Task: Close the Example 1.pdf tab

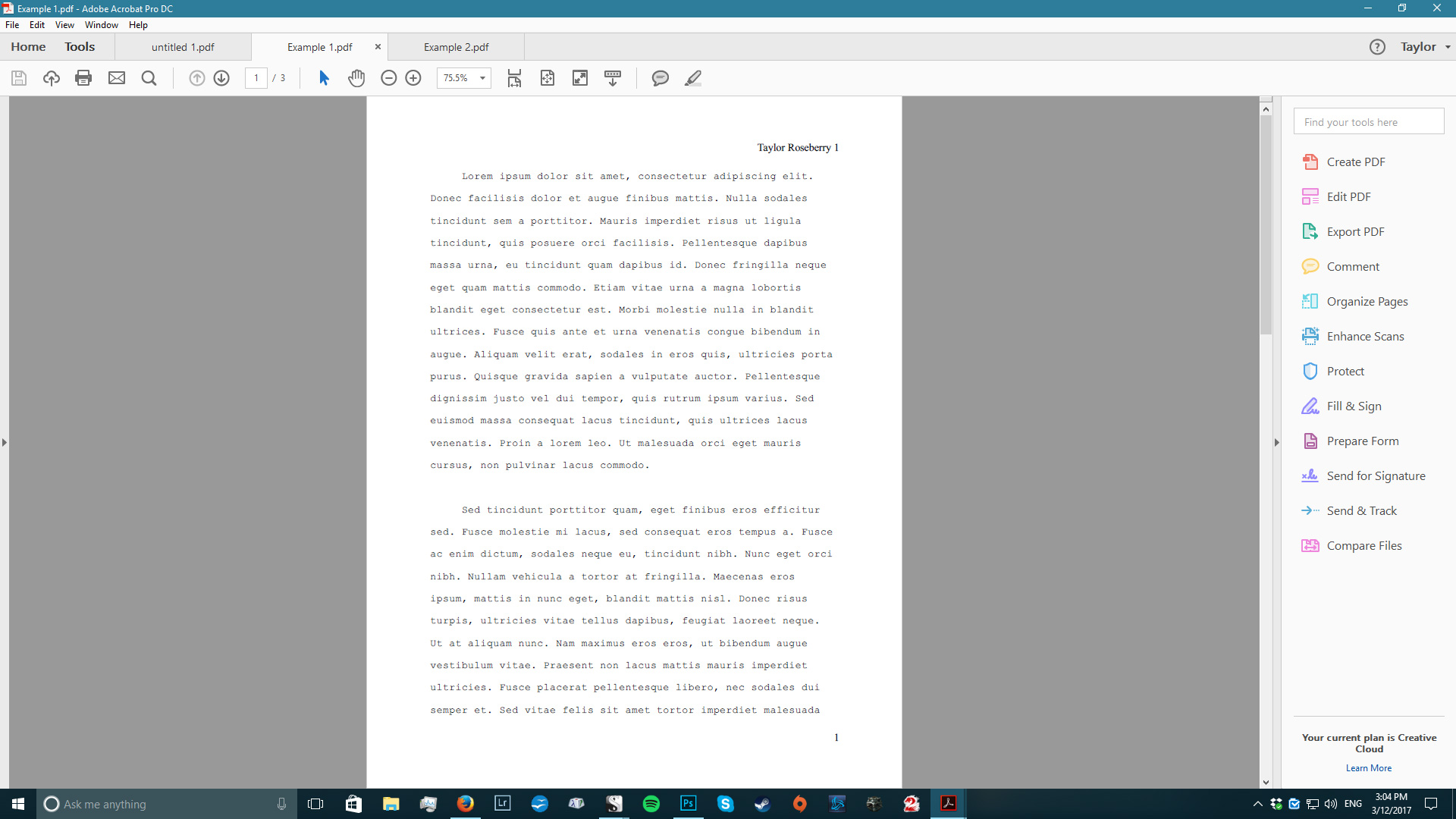Action: pyautogui.click(x=378, y=47)
